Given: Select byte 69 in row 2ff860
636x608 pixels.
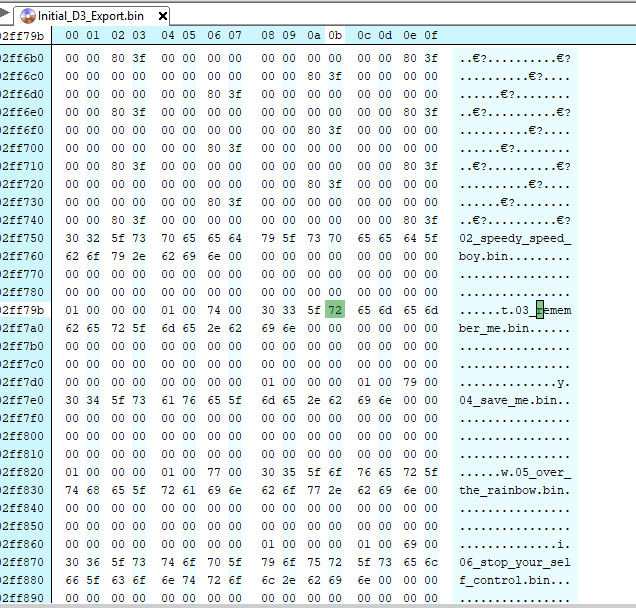Looking at the screenshot, I should coord(410,544).
